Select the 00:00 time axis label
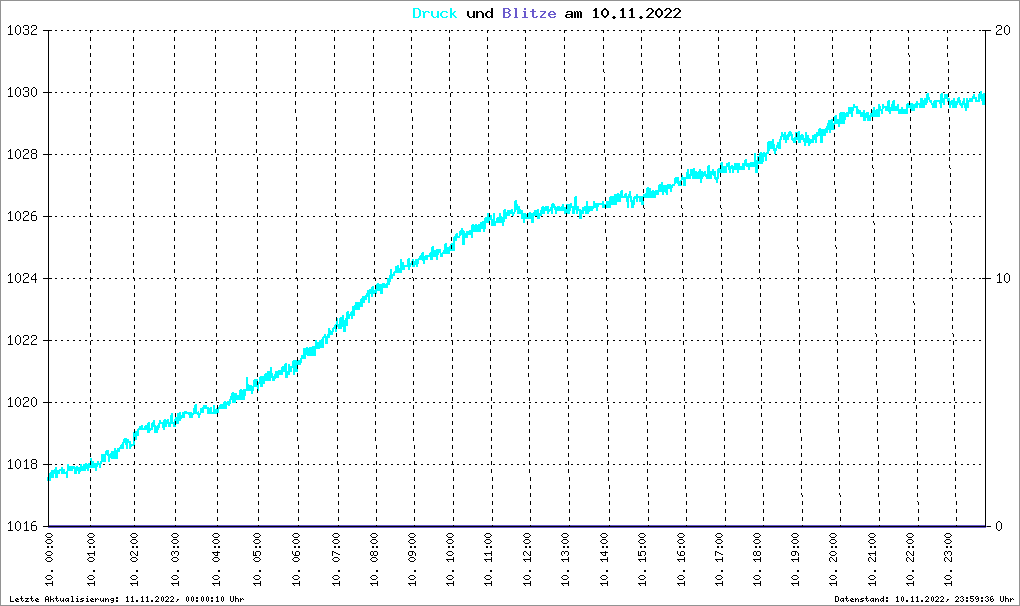1020x606 pixels. tap(49, 559)
